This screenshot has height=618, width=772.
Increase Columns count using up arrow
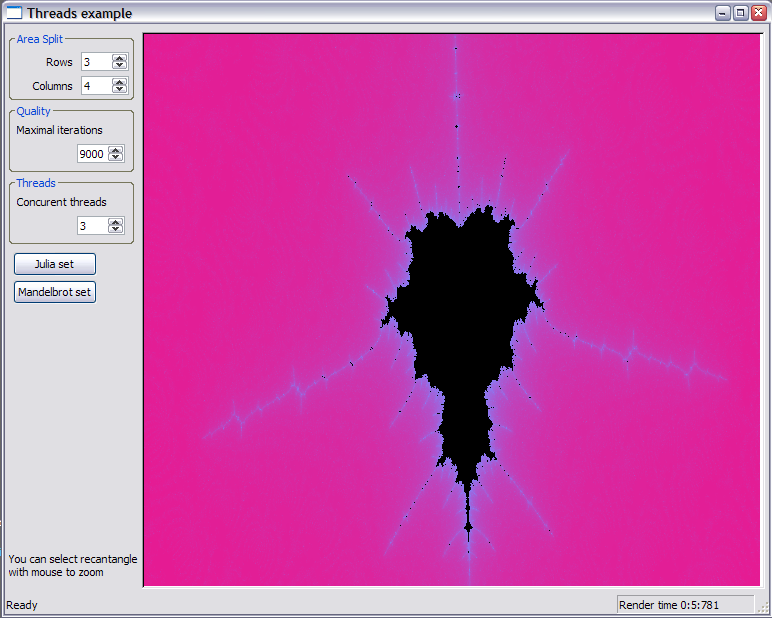pyautogui.click(x=119, y=82)
